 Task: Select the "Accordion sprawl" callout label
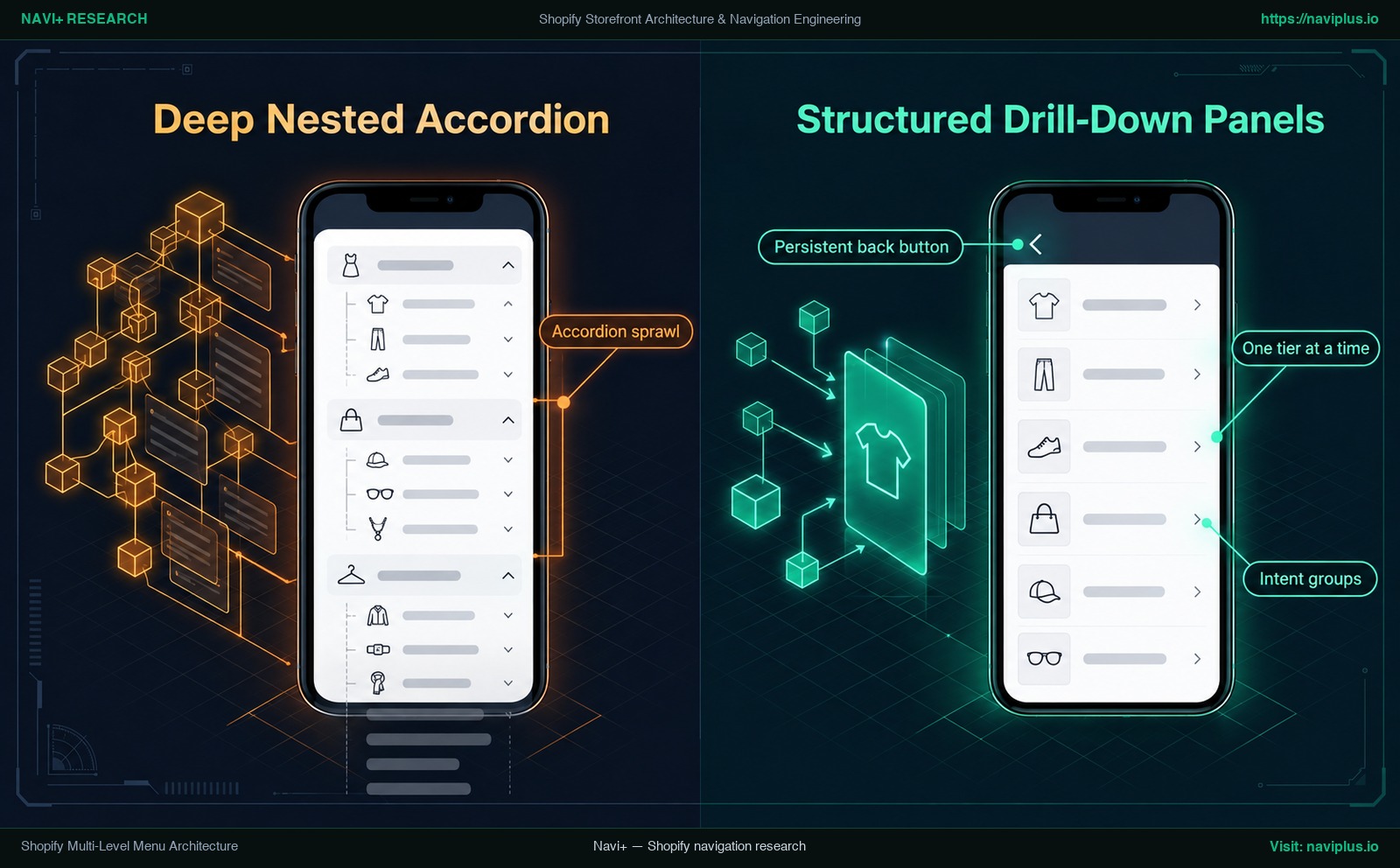tap(616, 332)
